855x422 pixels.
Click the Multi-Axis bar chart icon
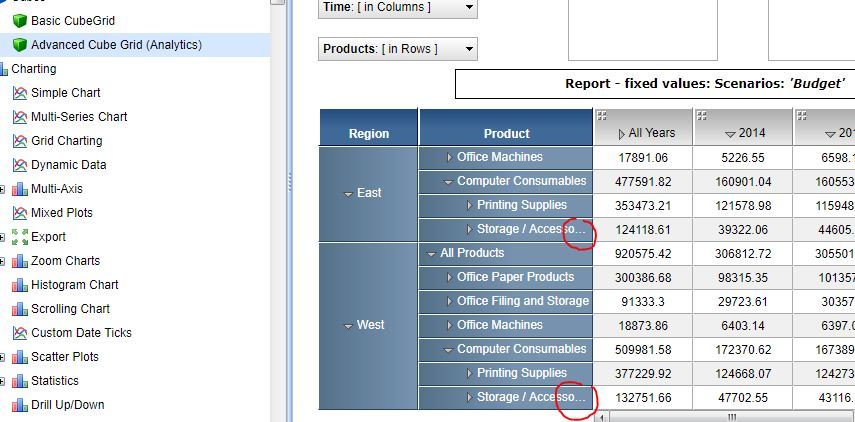point(20,189)
